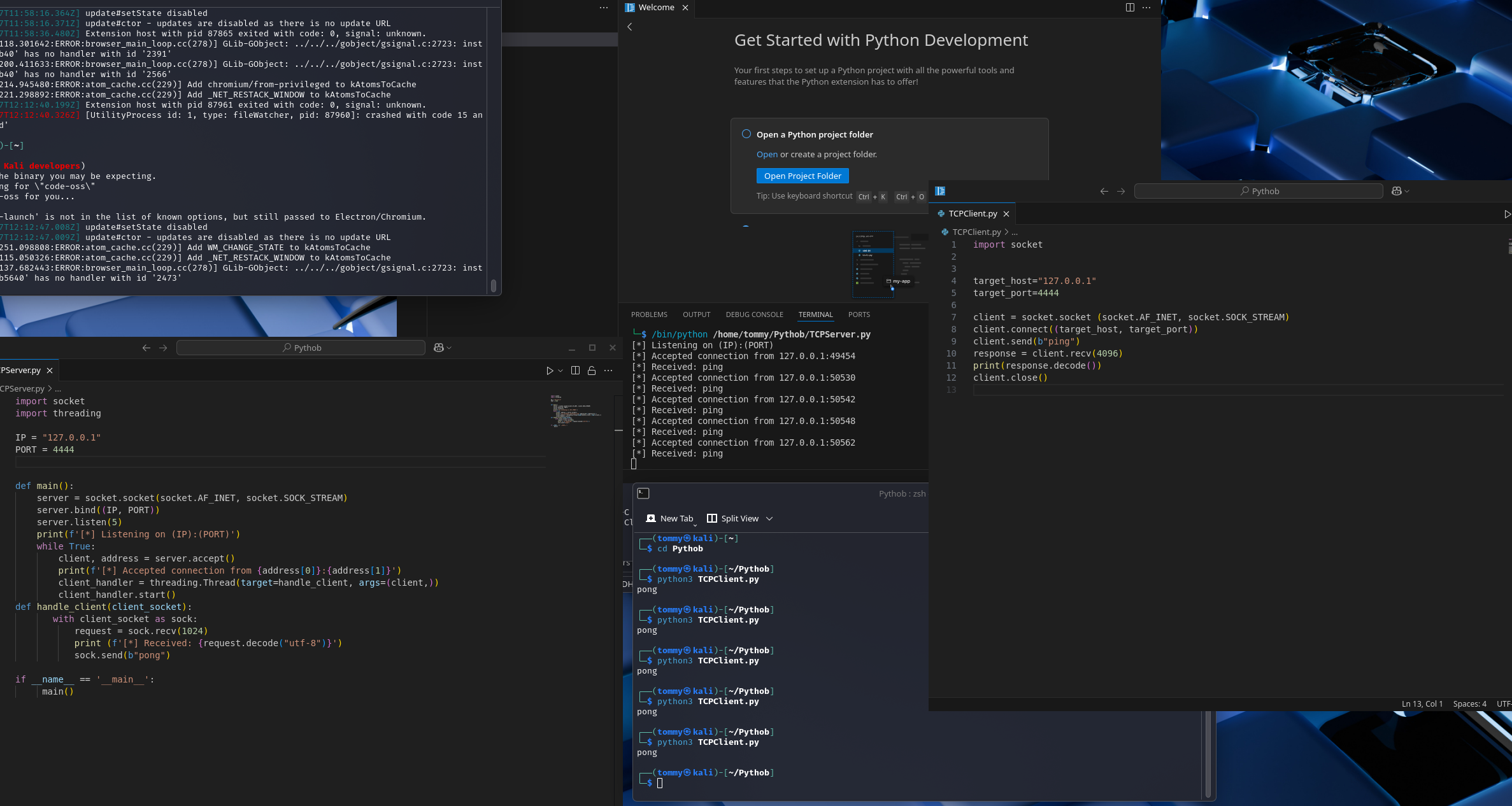
Task: Go forward in the TCPClient window
Action: pyautogui.click(x=1121, y=191)
